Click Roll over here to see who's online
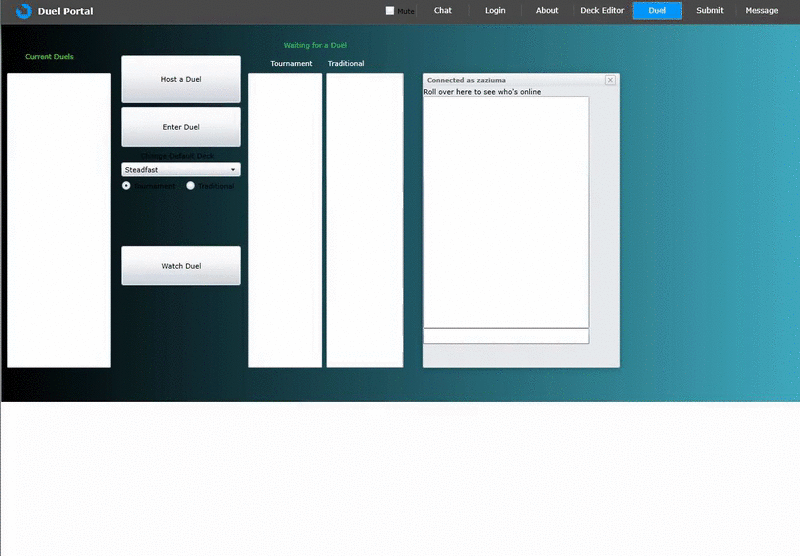Image resolution: width=800 pixels, height=556 pixels. click(482, 92)
